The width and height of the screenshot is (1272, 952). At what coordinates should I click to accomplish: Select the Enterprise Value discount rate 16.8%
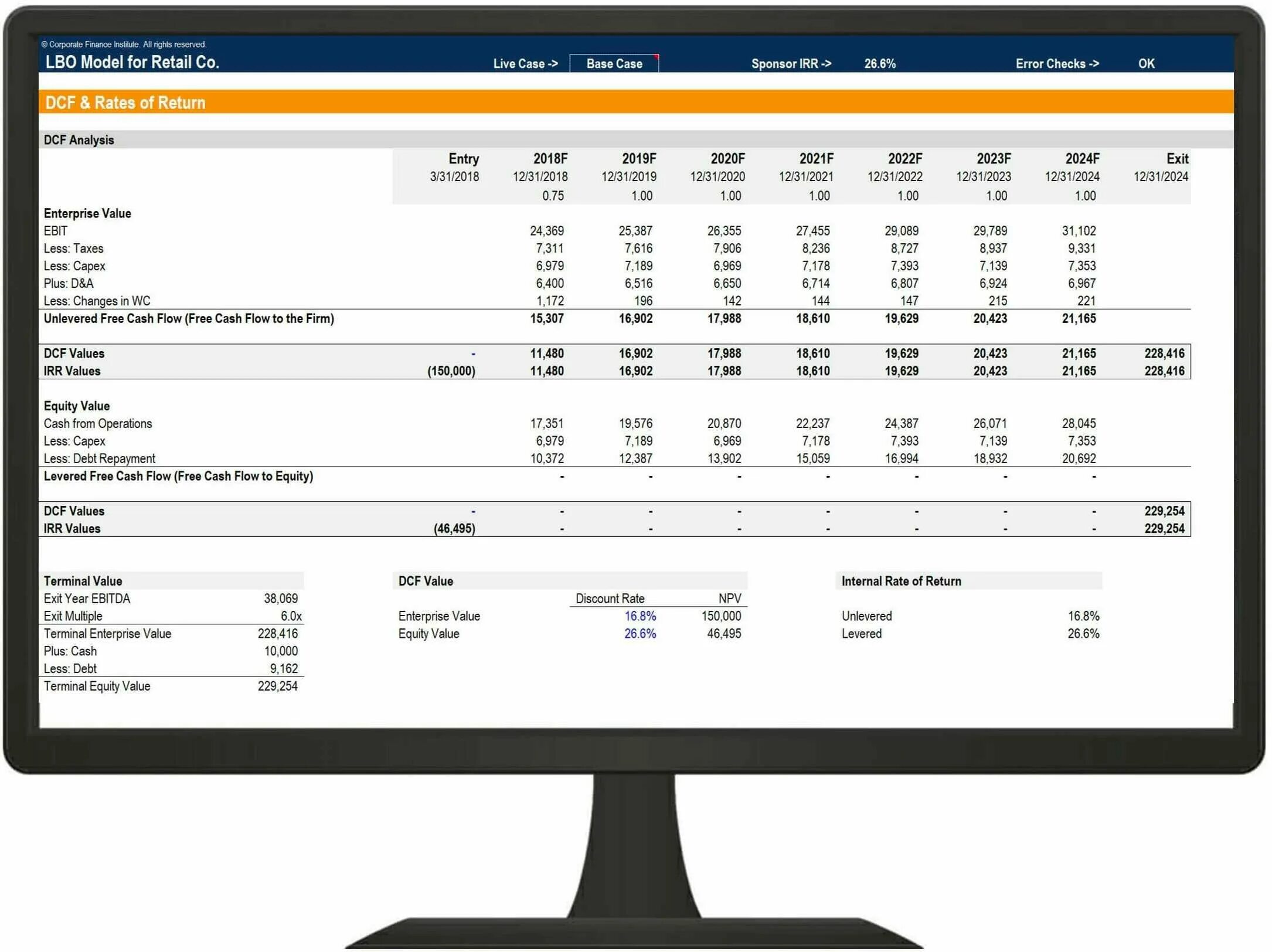tap(640, 616)
